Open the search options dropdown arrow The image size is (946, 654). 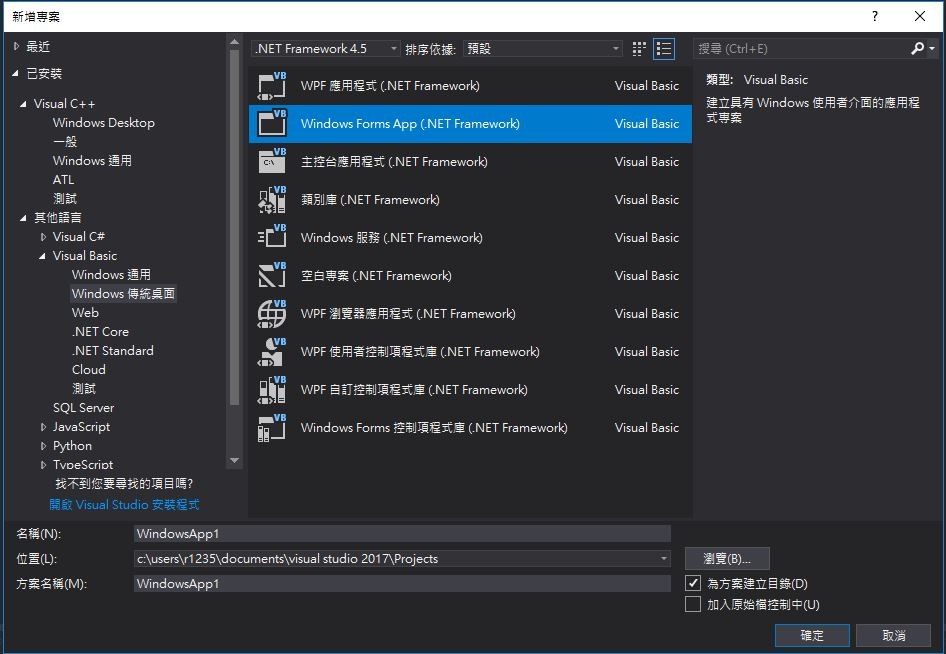pos(932,48)
